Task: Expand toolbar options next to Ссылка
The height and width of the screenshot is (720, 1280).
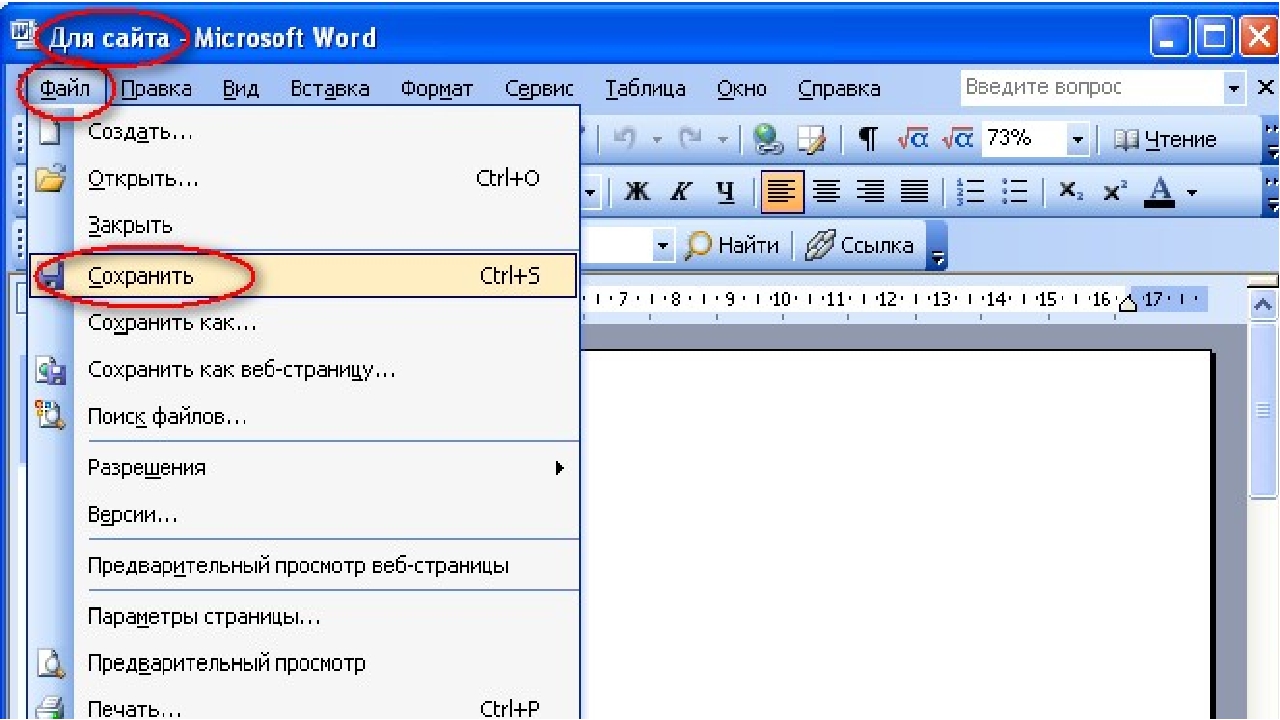Action: coord(937,245)
